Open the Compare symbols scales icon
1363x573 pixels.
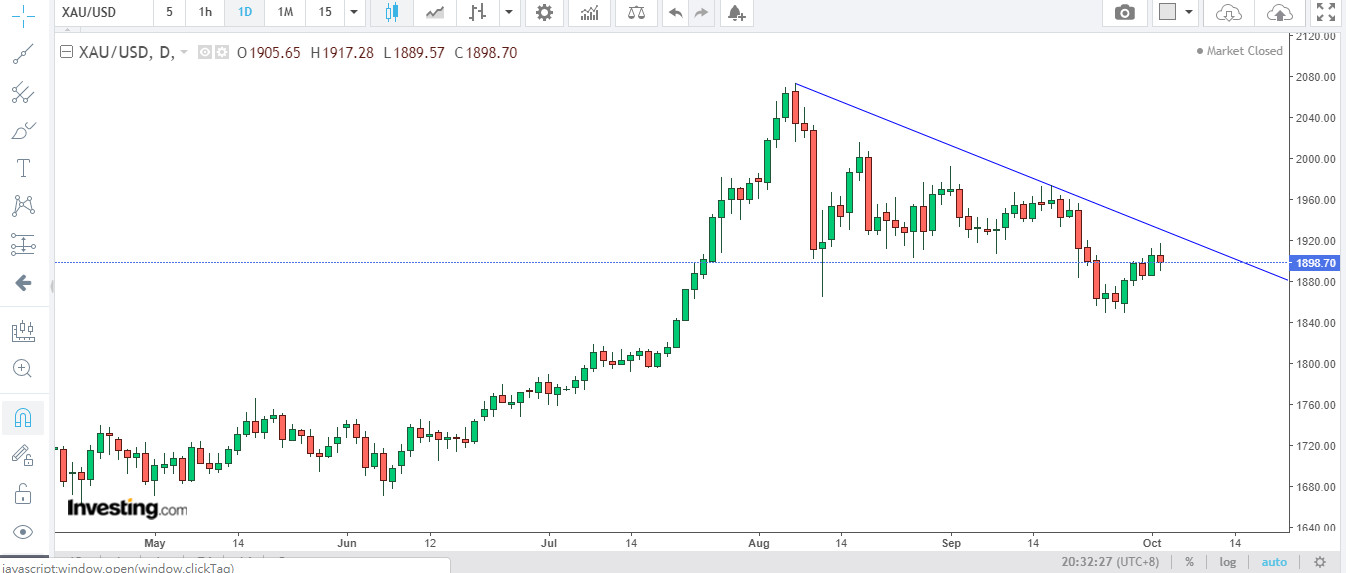636,12
